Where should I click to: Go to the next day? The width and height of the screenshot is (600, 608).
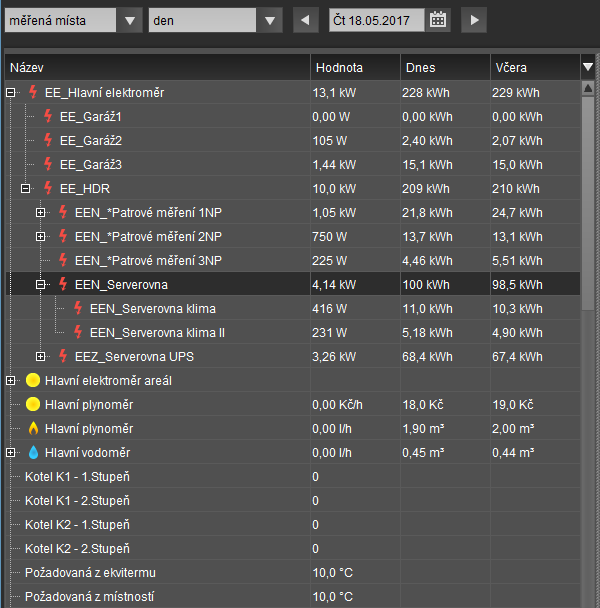coord(474,19)
